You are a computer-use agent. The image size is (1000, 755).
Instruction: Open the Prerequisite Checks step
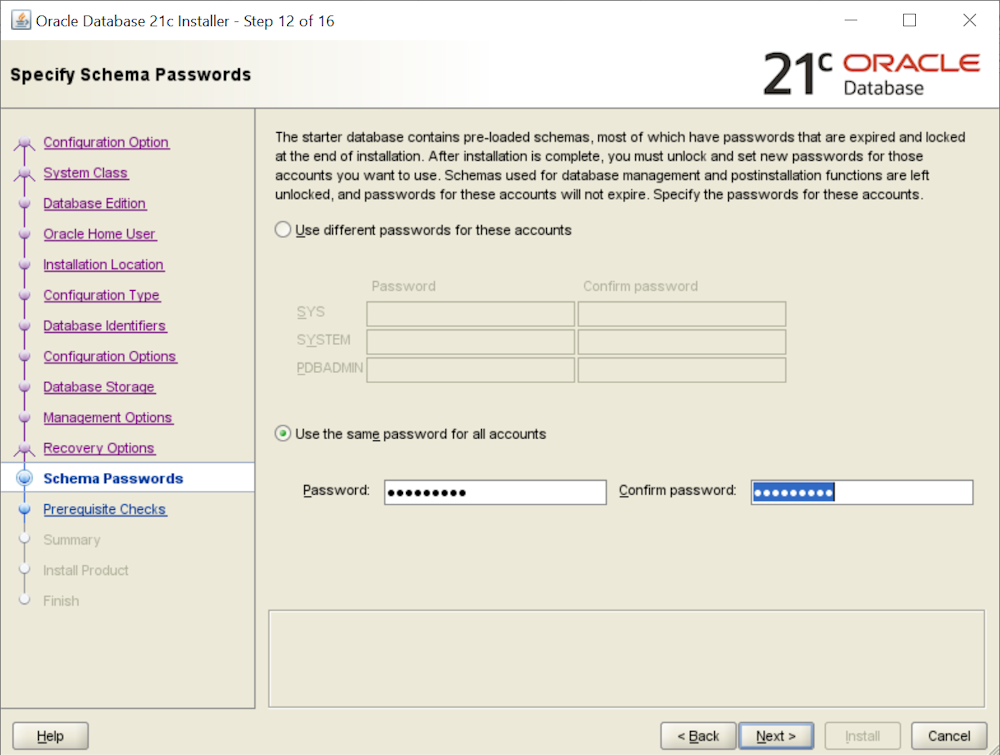105,509
